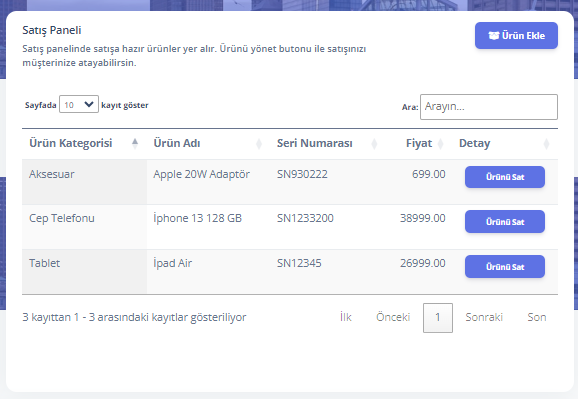Select the Aksesuar category cell
This screenshot has height=399, width=578.
coord(84,182)
